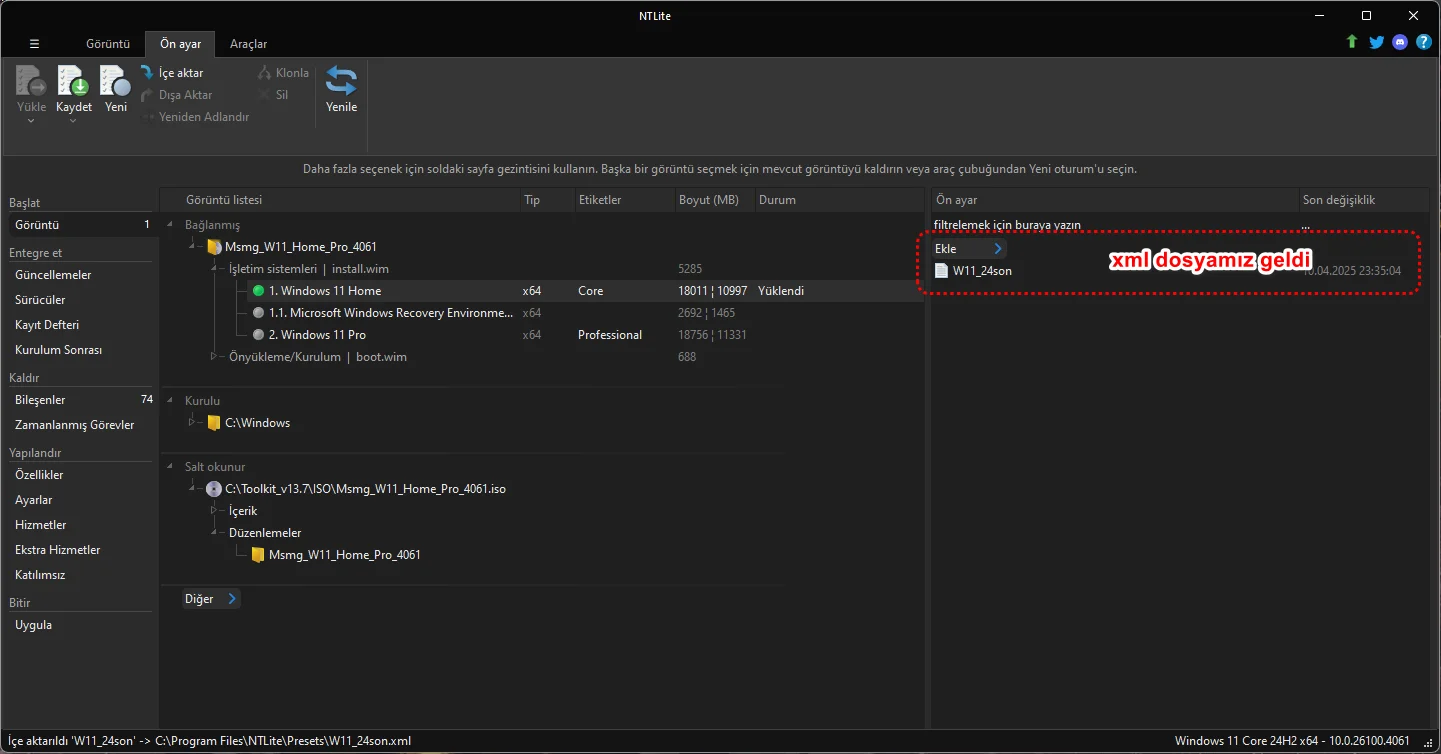Expand the Diğer section arrow

click(232, 599)
